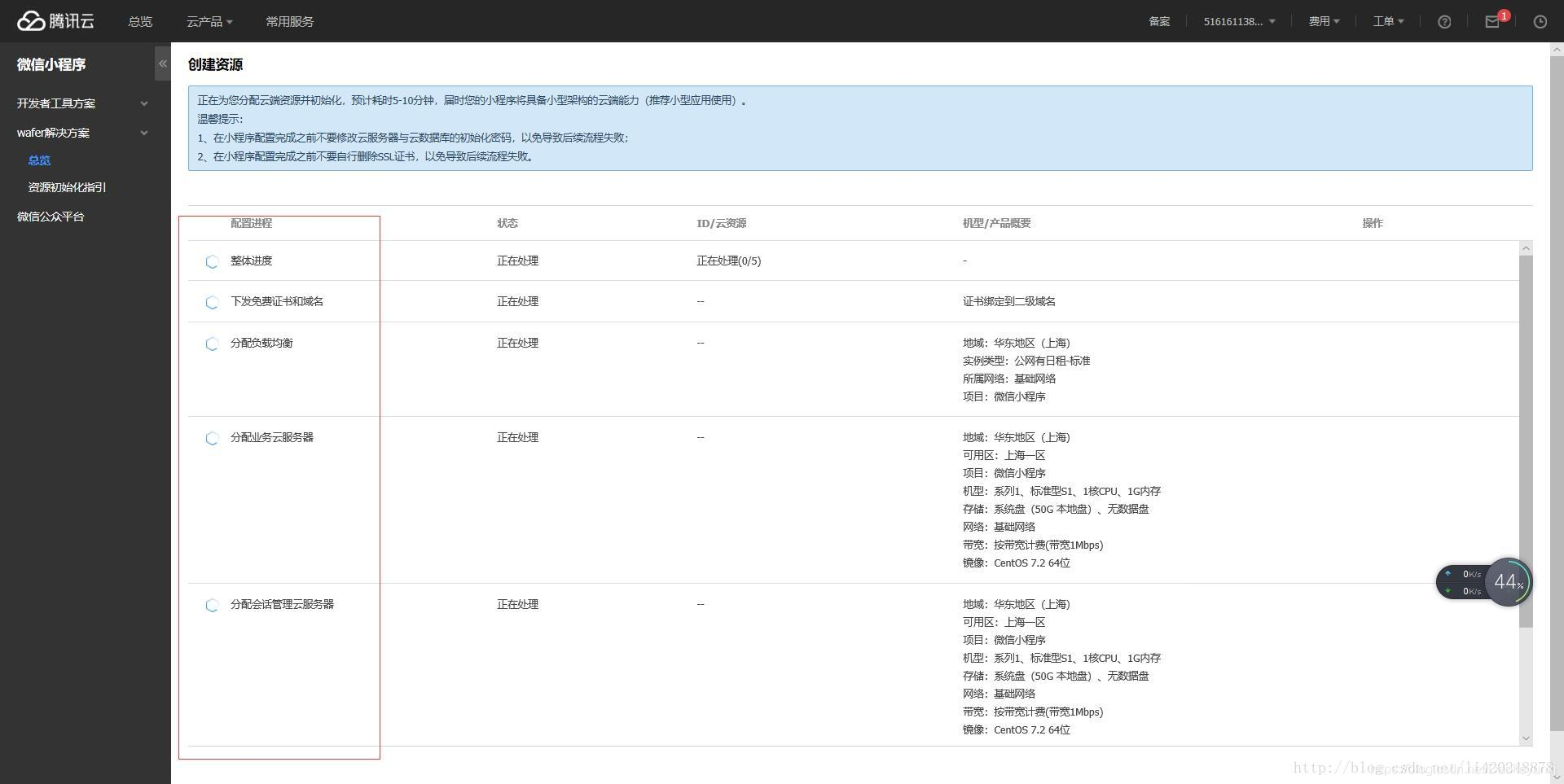
Task: Click the spinner icon beside 分配业务云服务器
Action: coord(212,438)
